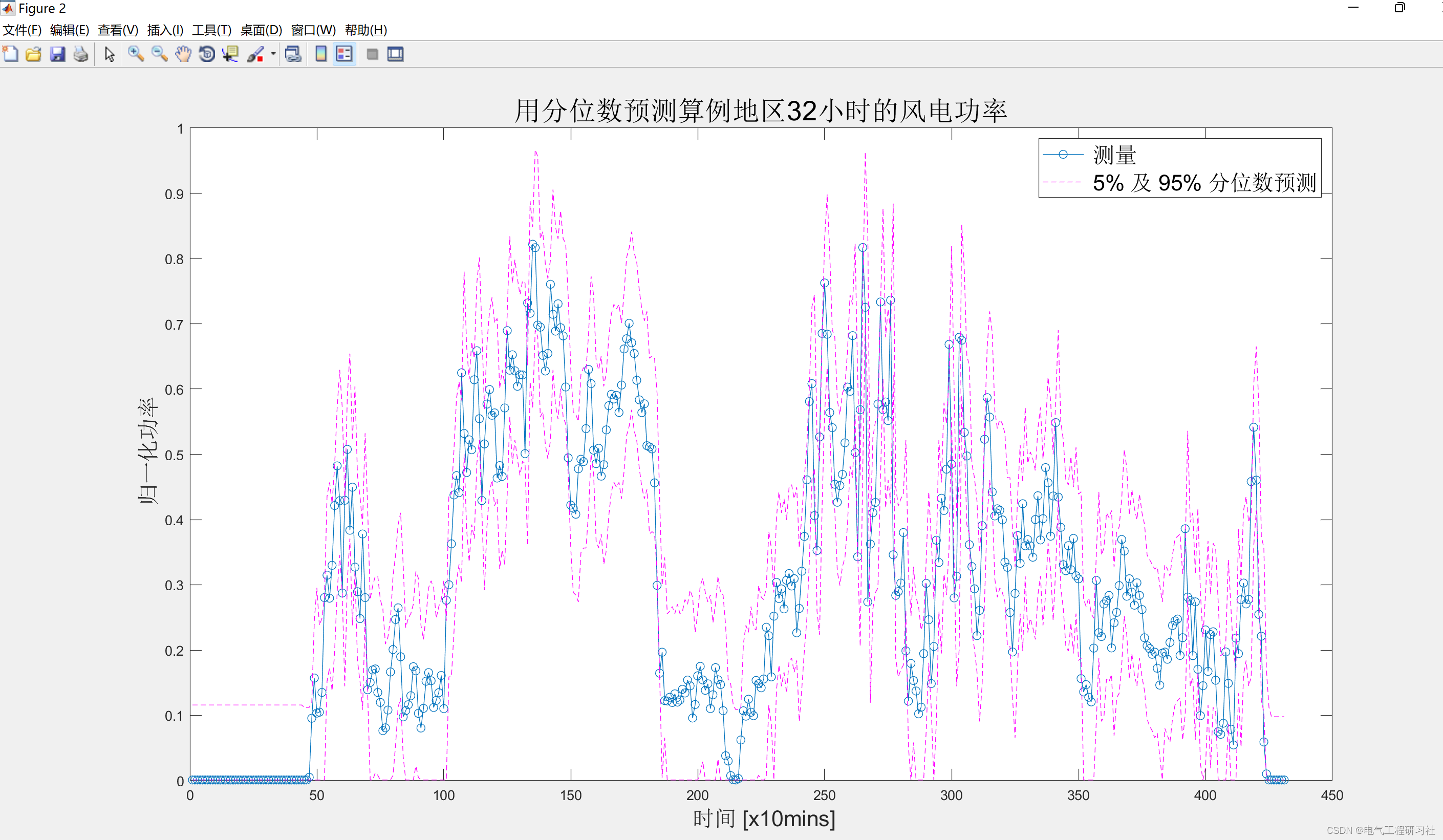Click the x-axis tick label 450
The image size is (1443, 840).
pyautogui.click(x=1332, y=795)
